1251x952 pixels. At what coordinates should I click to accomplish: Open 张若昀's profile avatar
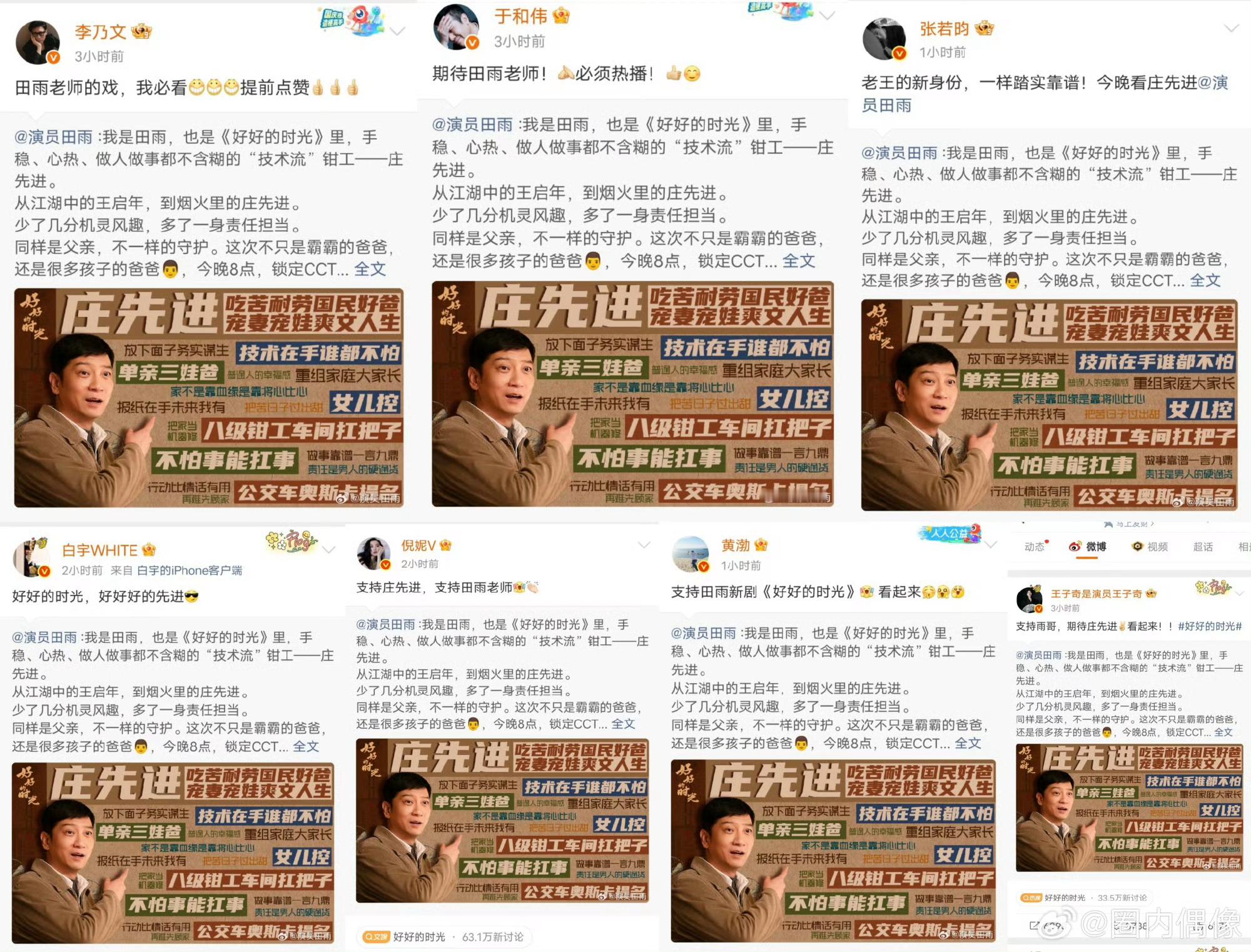click(x=884, y=39)
